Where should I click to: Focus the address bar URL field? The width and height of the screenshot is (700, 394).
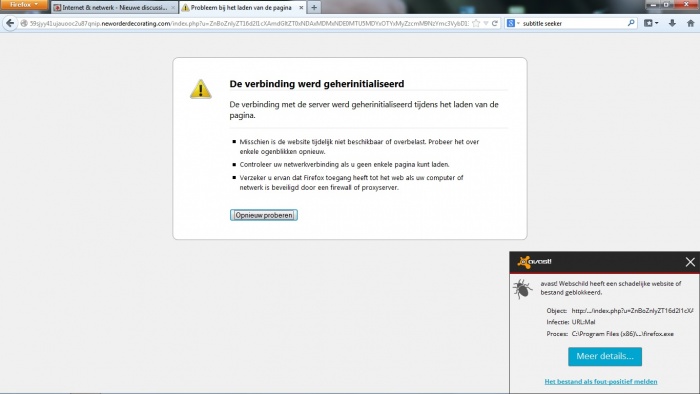(x=249, y=23)
